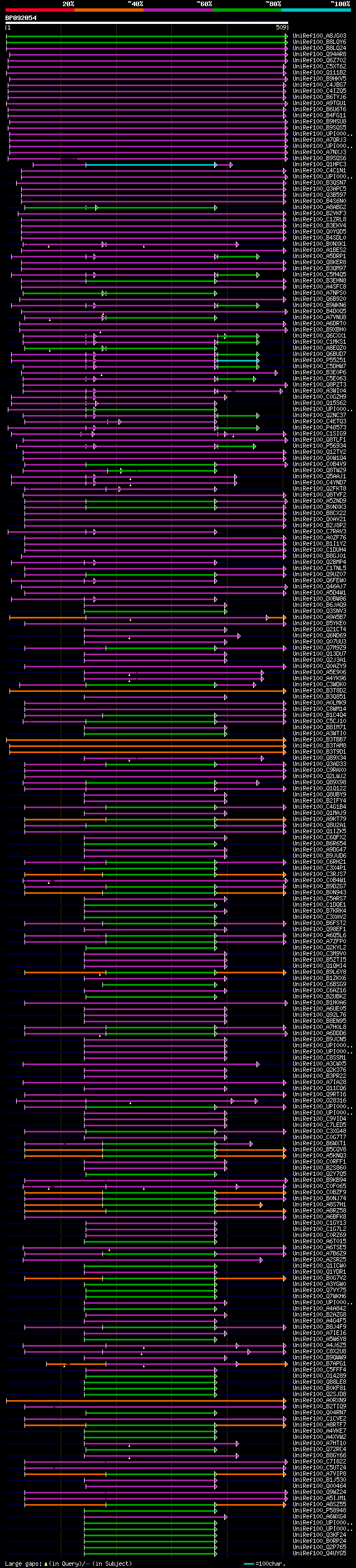This screenshot has height=1568, width=356.
Task: Open hit UniRef100_B8LQY6
Action: (319, 42)
